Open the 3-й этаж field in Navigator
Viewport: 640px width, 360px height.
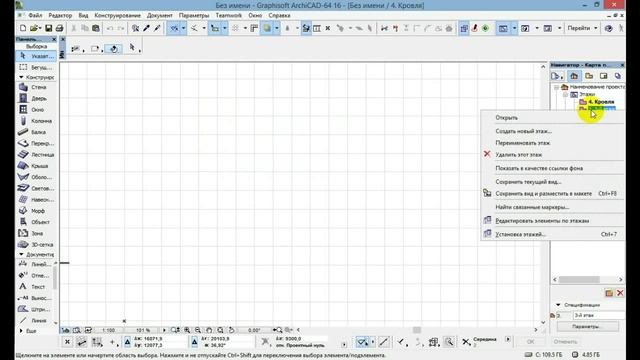pos(599,315)
